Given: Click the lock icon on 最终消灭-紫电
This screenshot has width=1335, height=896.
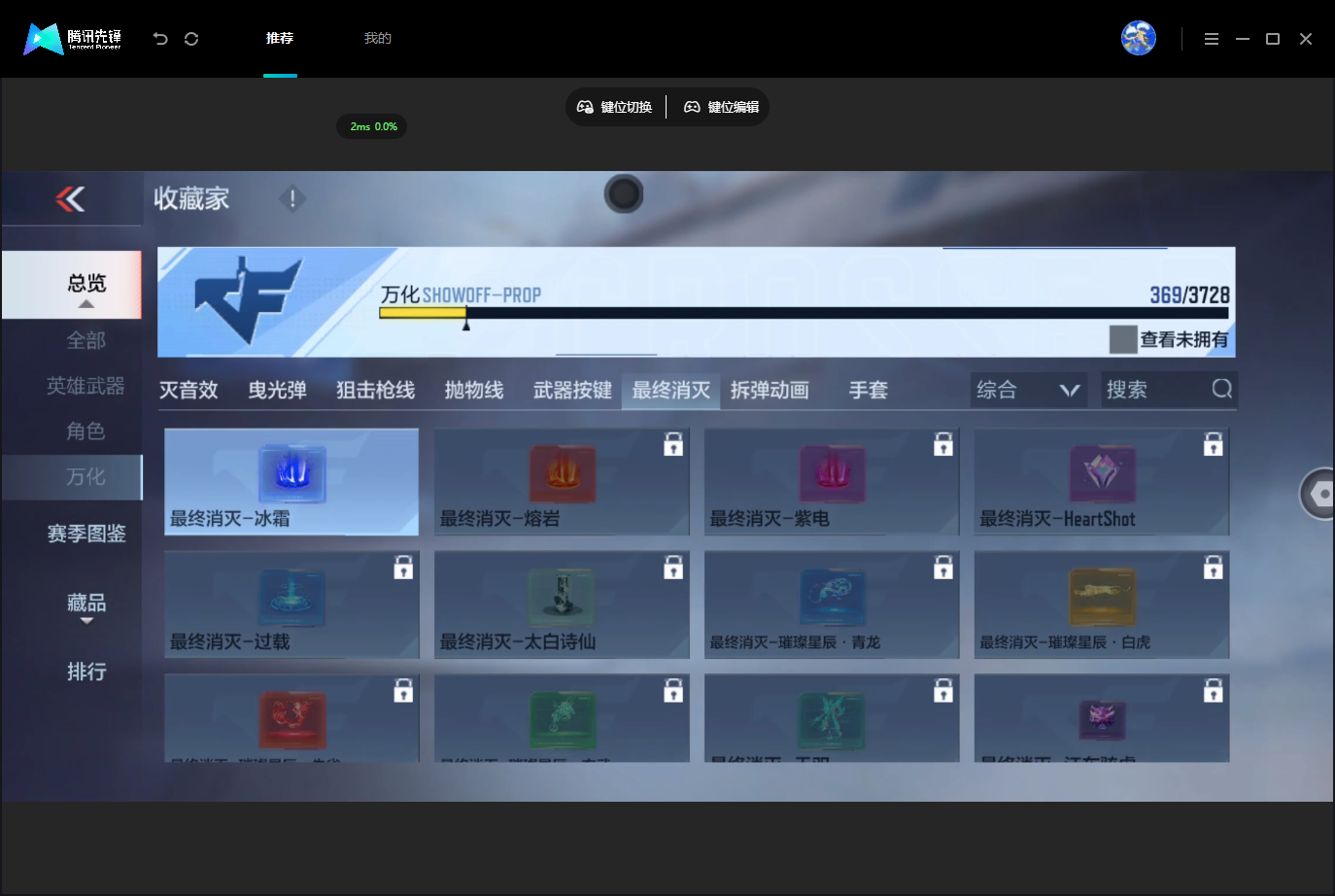Looking at the screenshot, I should [x=943, y=444].
